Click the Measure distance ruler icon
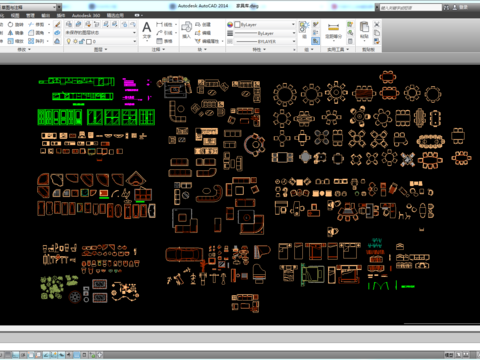Viewport: 480px width, 360px height. pos(333,27)
